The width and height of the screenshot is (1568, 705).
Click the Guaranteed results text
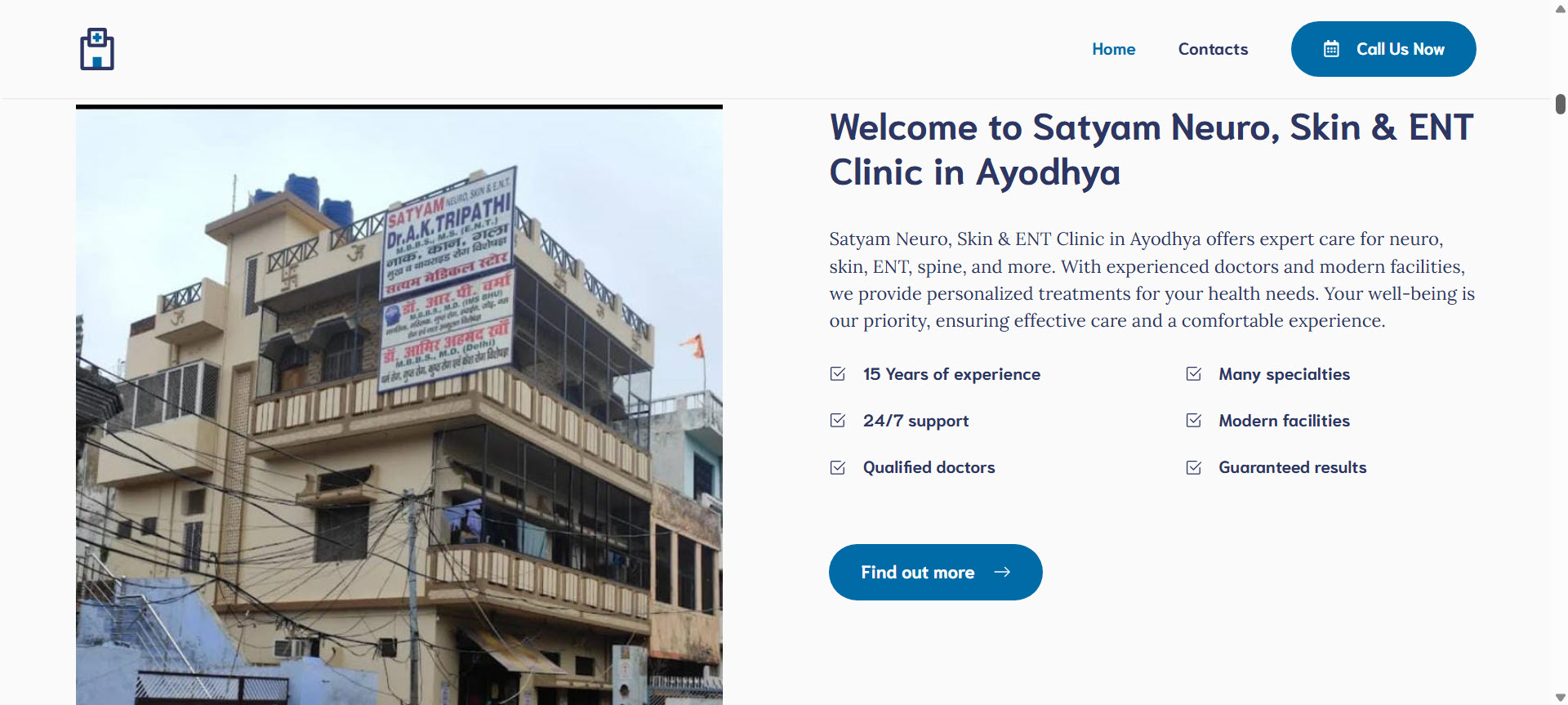[1293, 467]
